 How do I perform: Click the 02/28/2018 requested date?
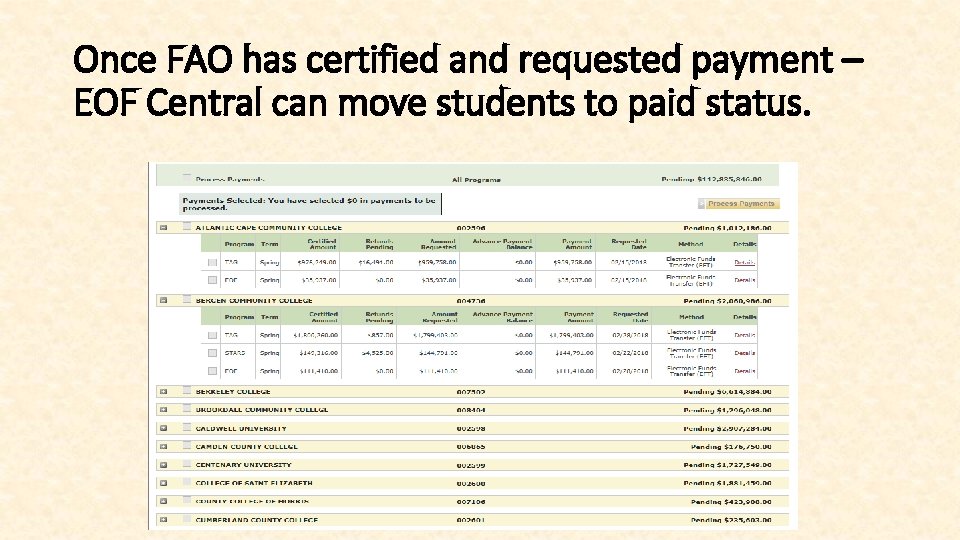point(630,336)
